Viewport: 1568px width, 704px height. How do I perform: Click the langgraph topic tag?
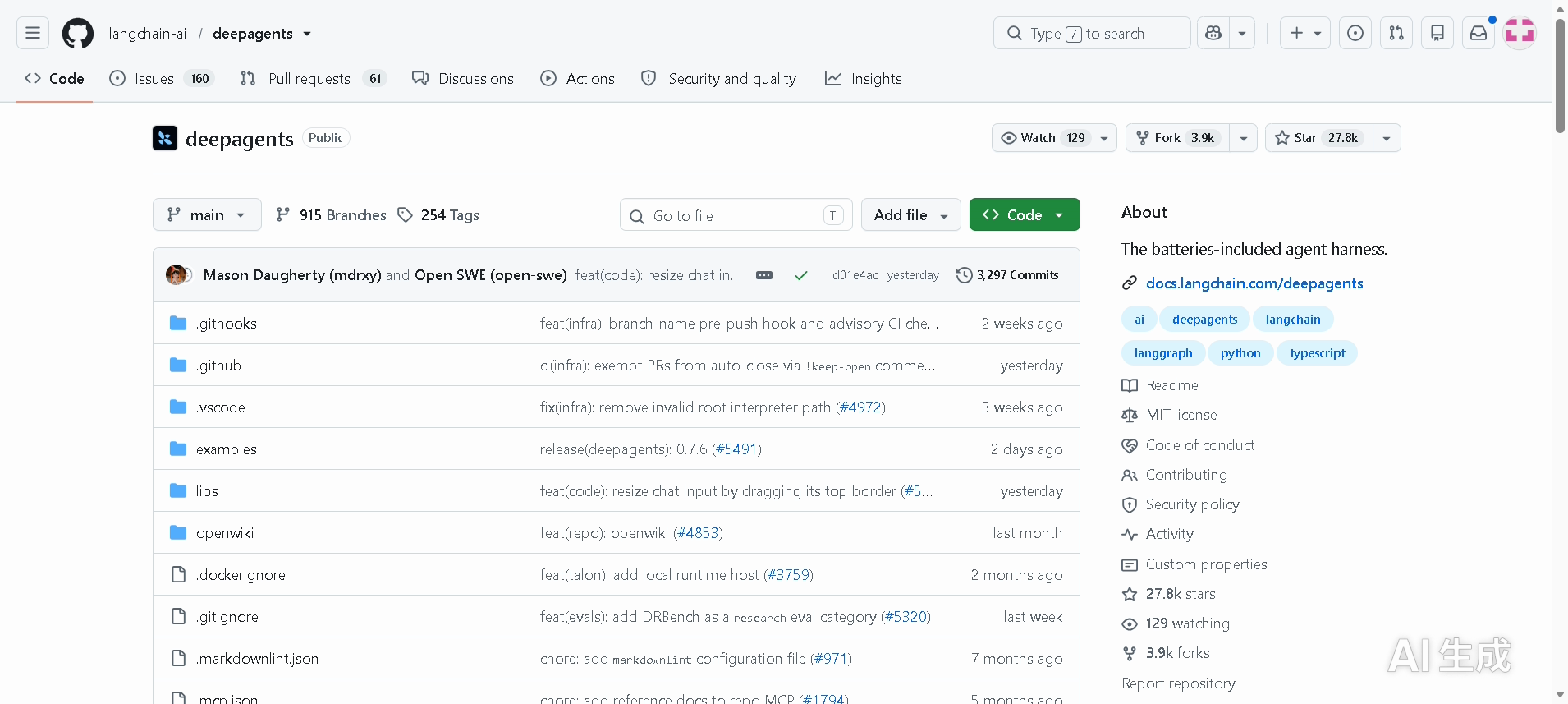pyautogui.click(x=1163, y=353)
